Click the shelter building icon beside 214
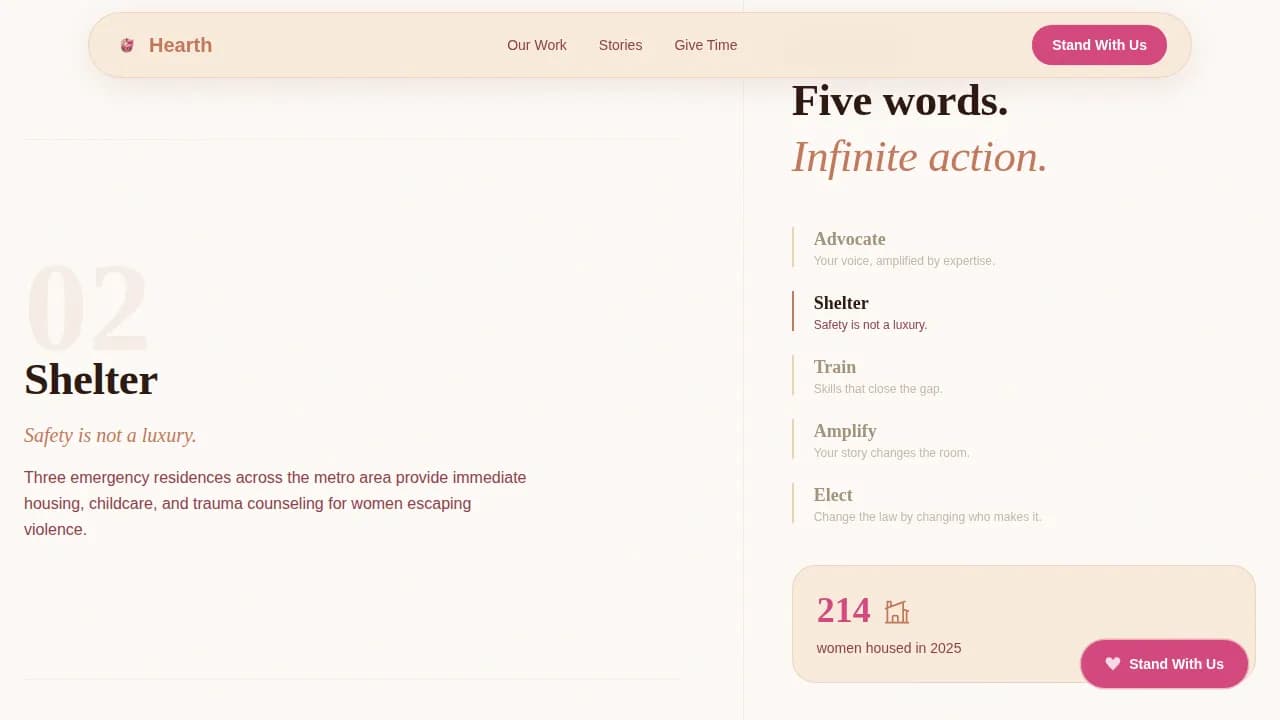 (x=897, y=611)
